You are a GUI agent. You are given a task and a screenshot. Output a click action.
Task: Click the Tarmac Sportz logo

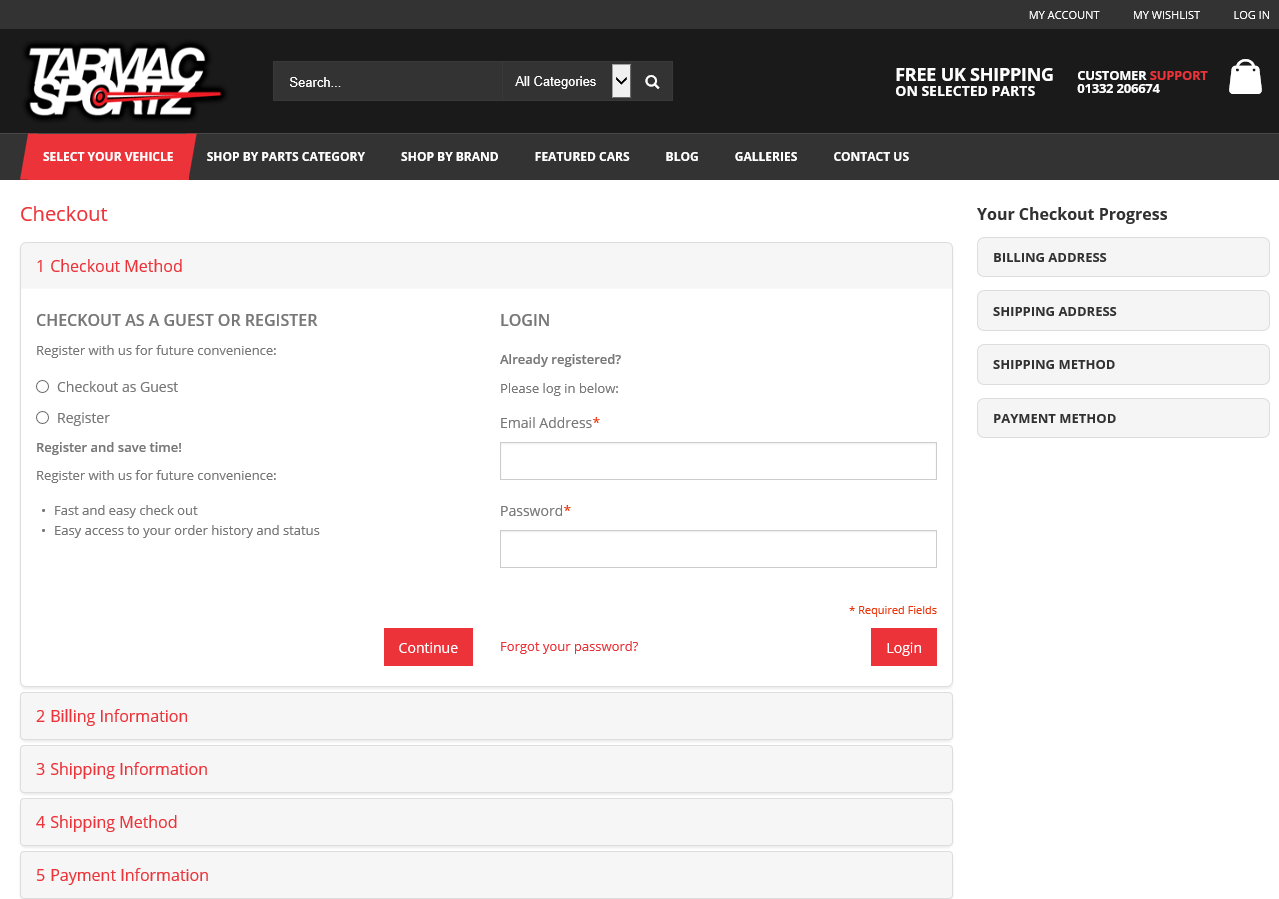click(124, 81)
